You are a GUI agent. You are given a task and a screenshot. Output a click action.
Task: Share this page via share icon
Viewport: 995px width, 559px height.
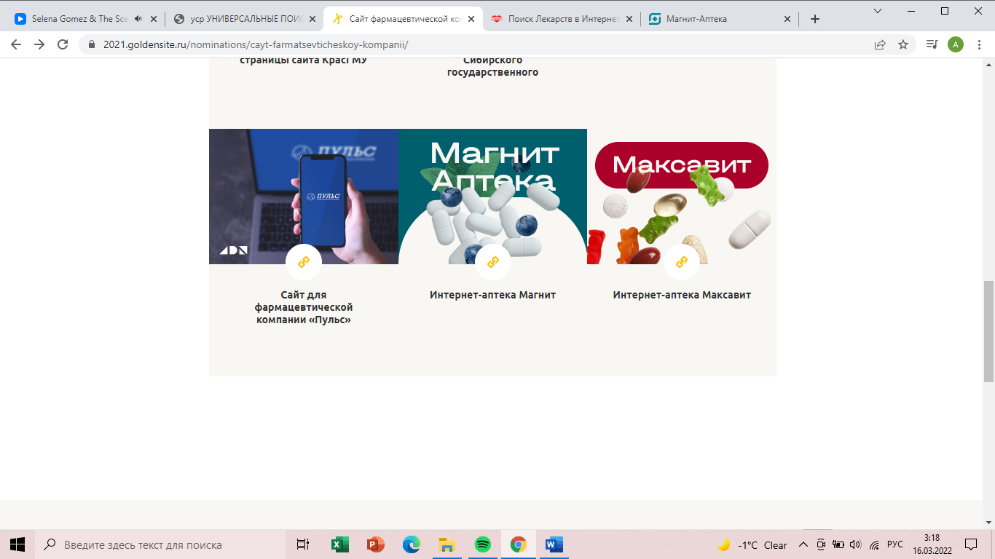tap(880, 44)
